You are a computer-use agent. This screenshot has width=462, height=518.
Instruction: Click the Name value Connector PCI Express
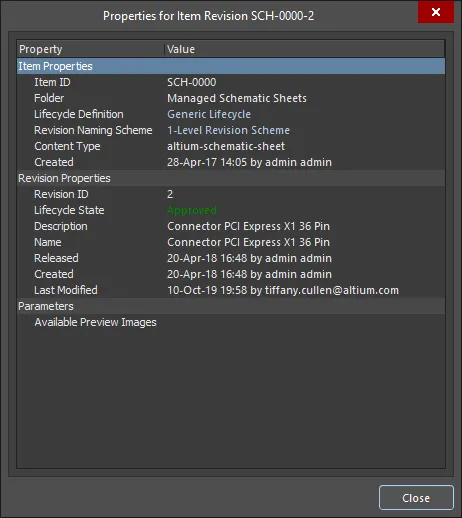coord(248,242)
